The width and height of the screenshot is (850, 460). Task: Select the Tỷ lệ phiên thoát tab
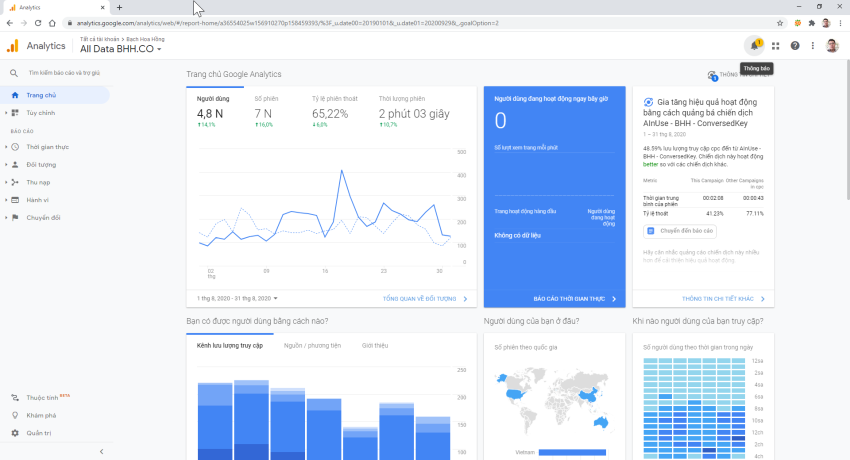334,111
